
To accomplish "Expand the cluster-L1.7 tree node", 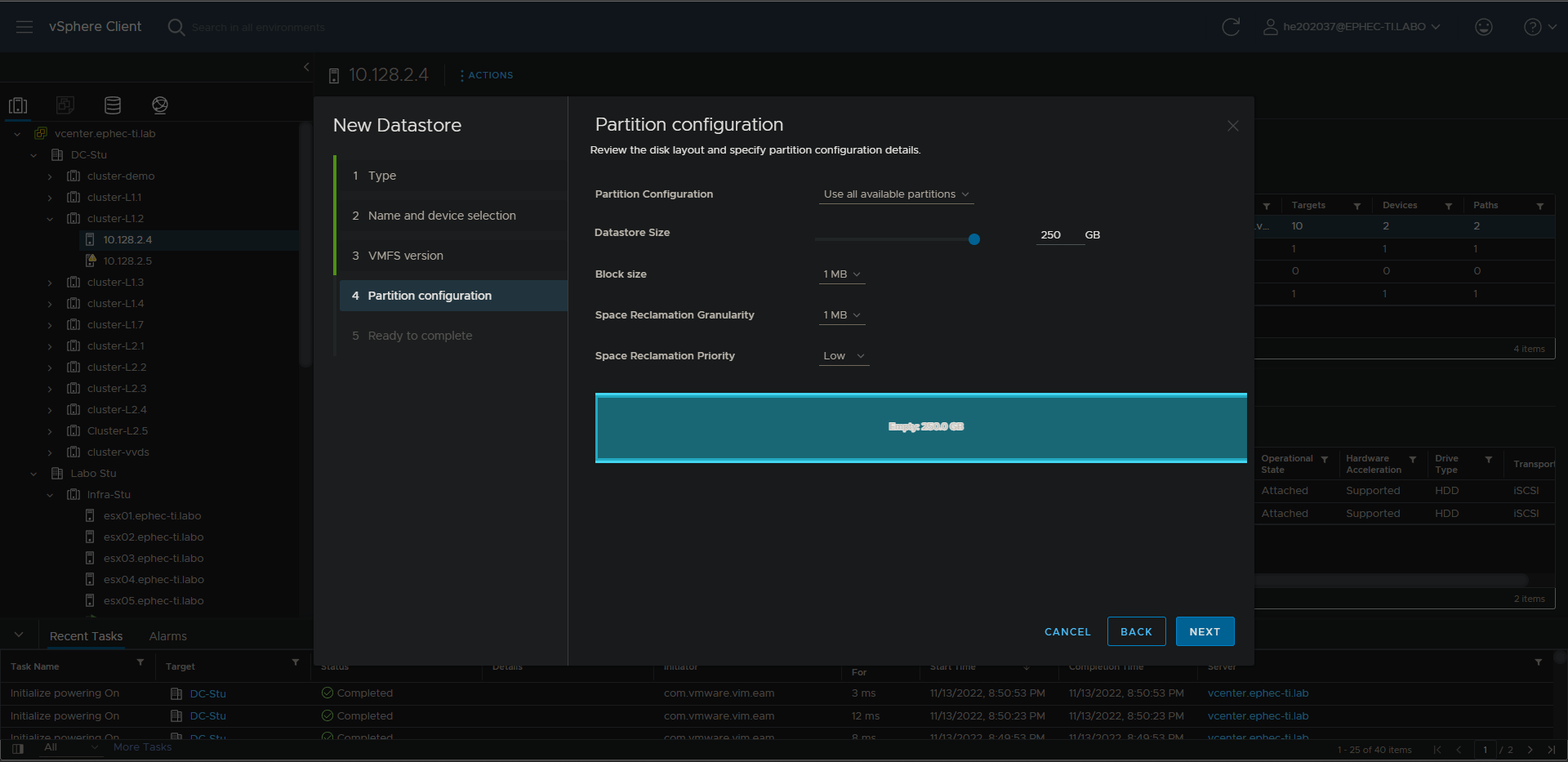I will point(50,325).
